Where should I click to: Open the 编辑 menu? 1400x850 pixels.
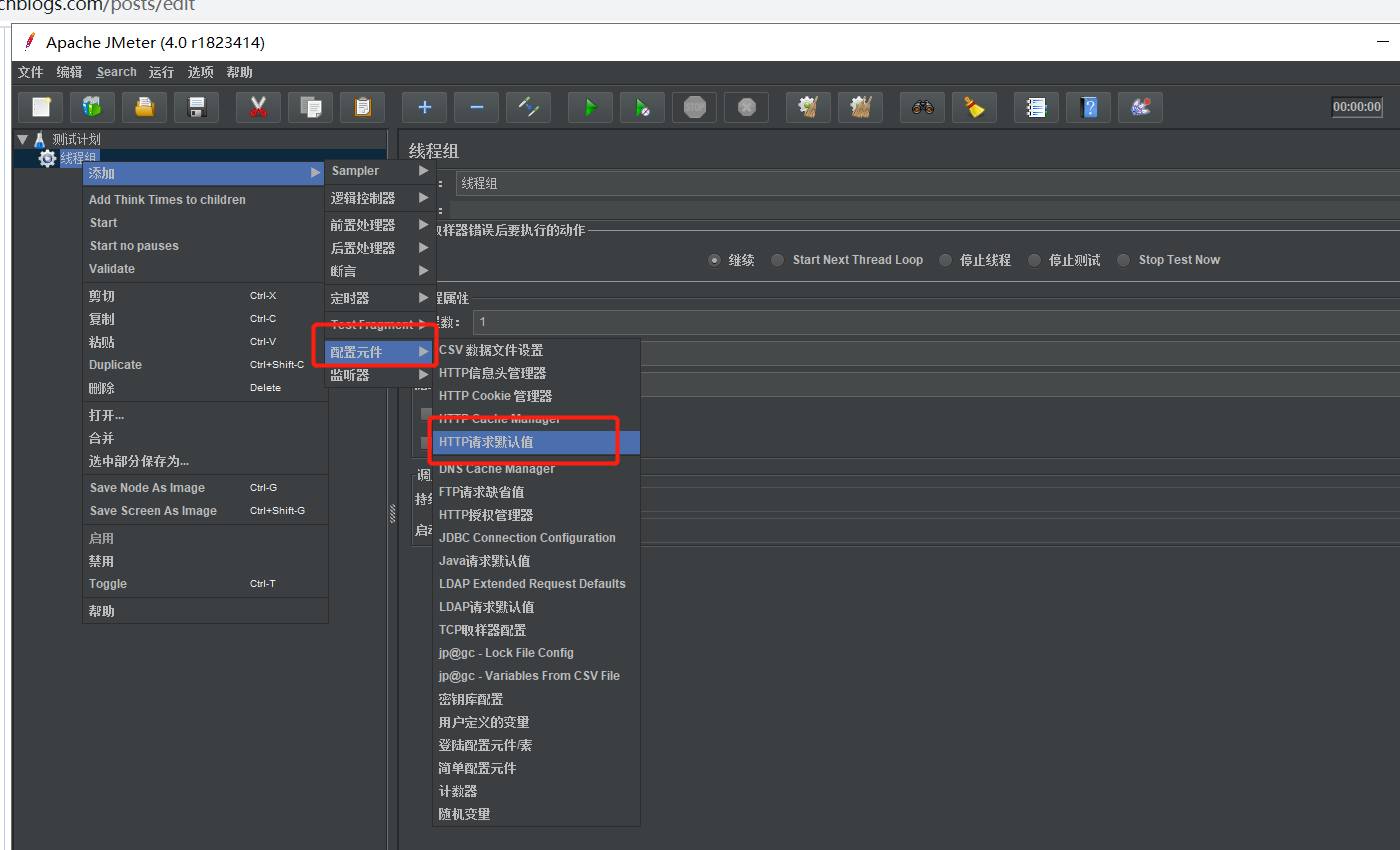pos(69,72)
